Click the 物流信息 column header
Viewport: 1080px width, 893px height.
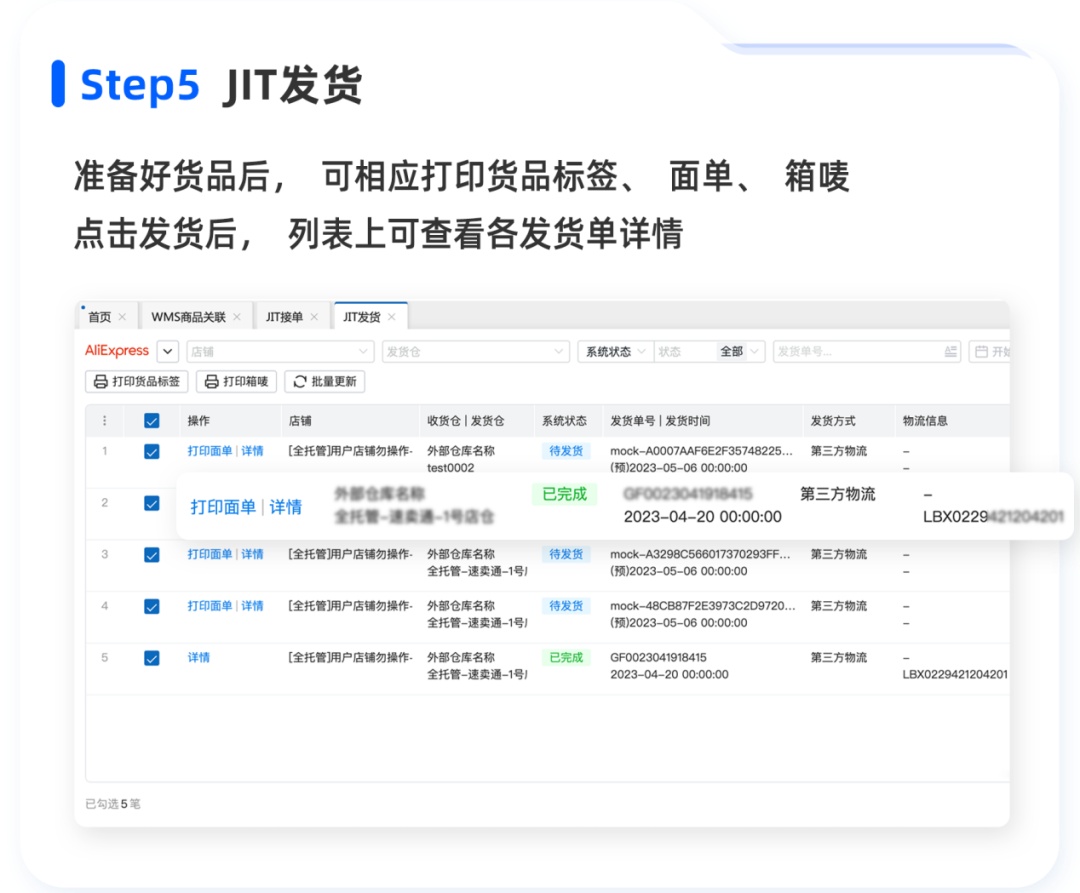[926, 421]
